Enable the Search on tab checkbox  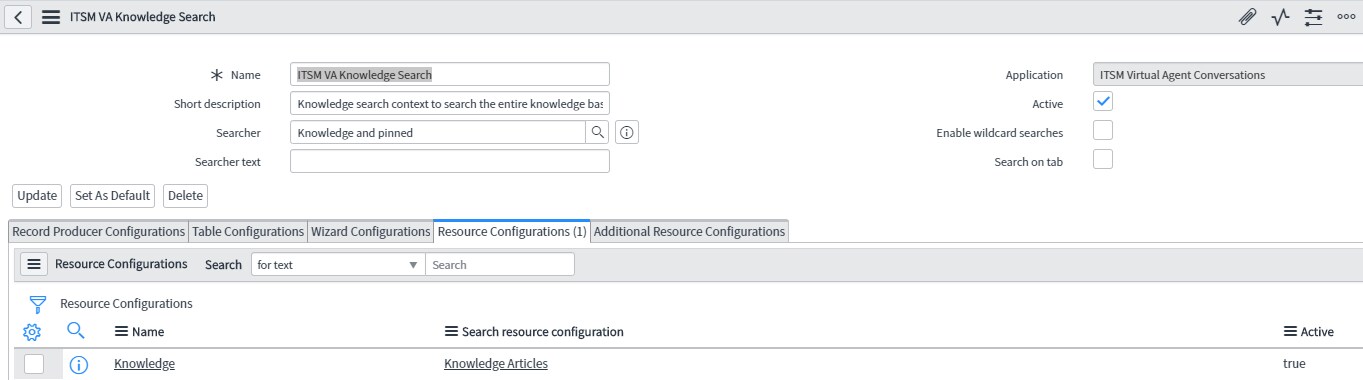pyautogui.click(x=1103, y=159)
